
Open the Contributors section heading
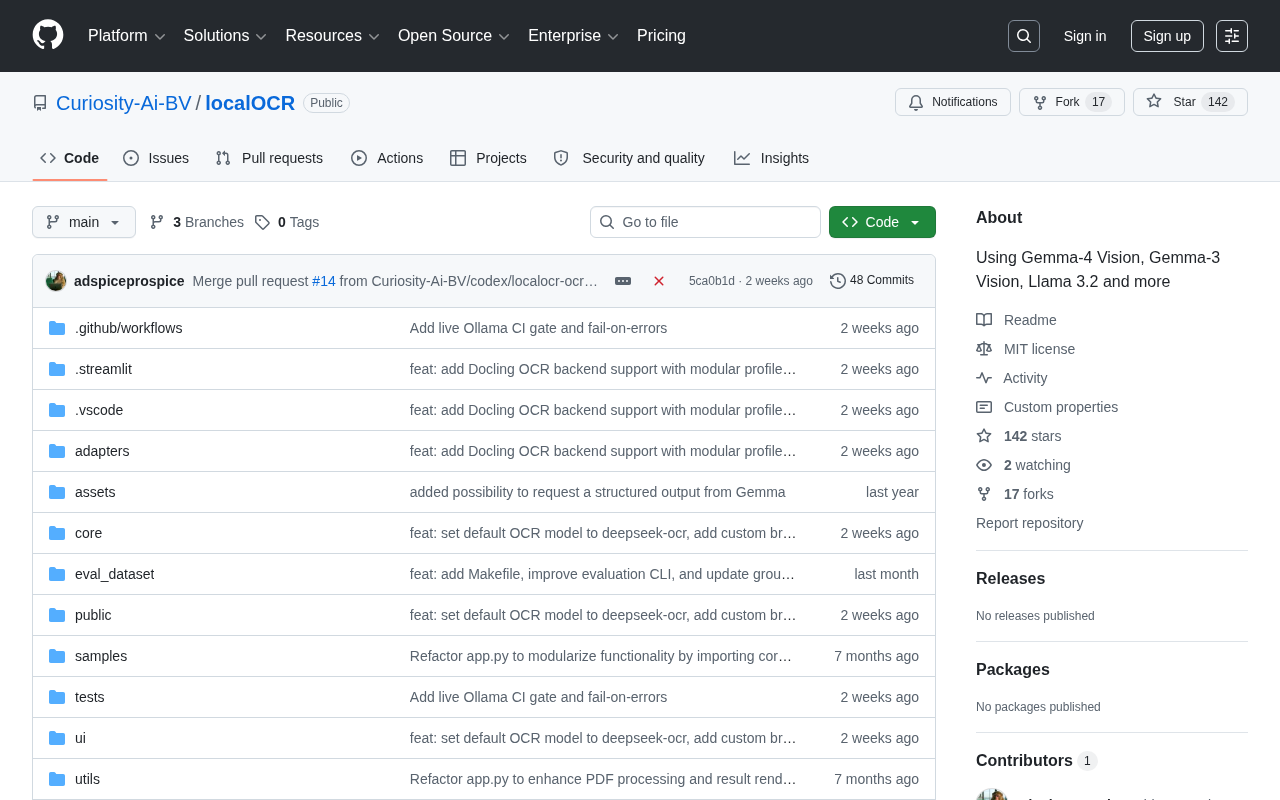click(1024, 761)
